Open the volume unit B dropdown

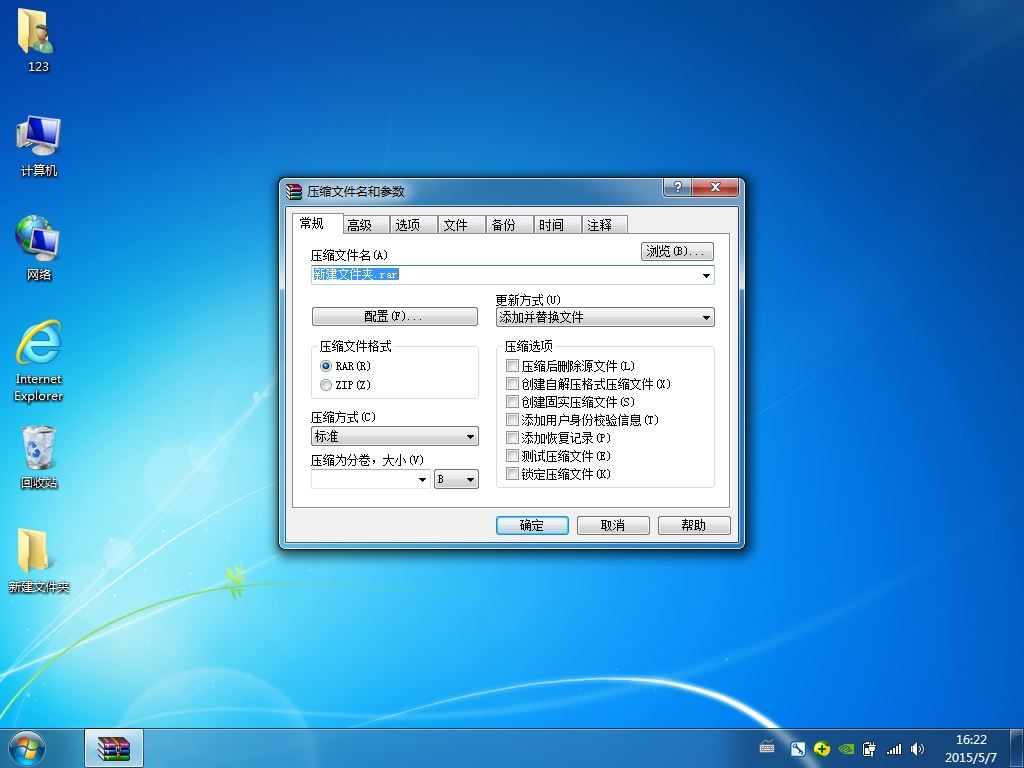click(x=456, y=479)
